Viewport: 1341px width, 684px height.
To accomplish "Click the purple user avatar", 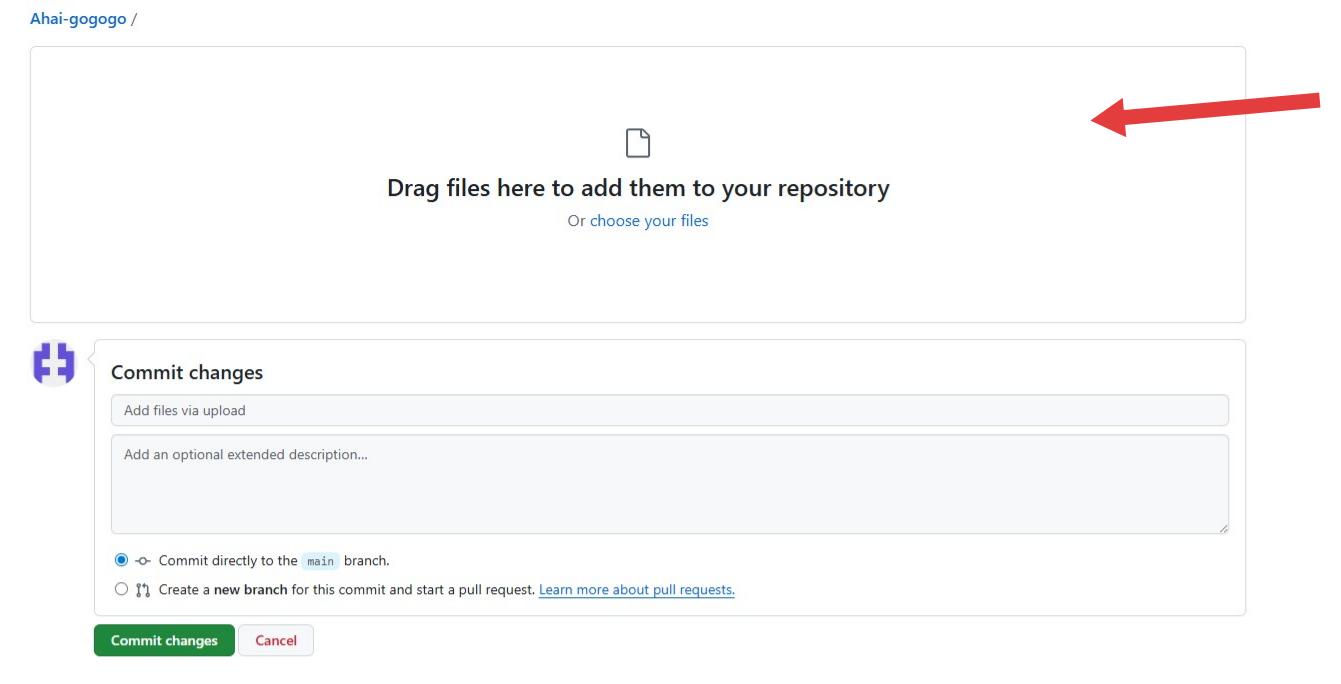I will [x=54, y=363].
